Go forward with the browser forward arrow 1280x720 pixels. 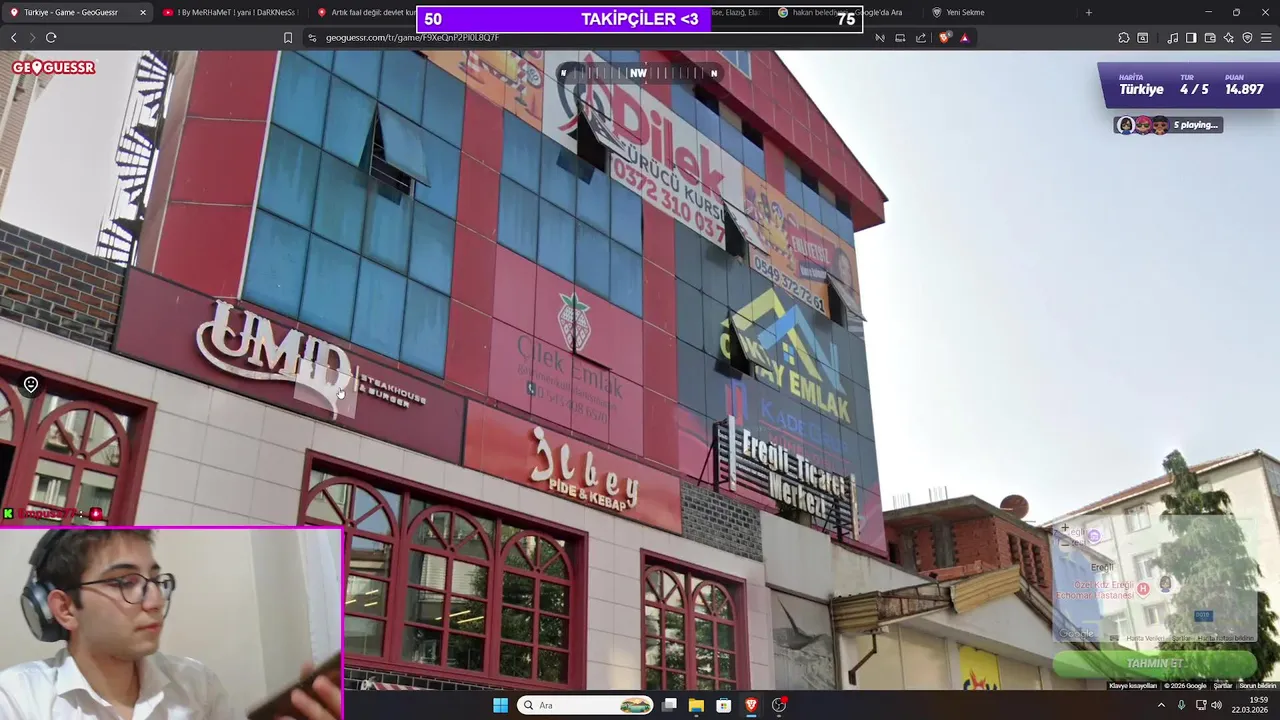tap(32, 37)
